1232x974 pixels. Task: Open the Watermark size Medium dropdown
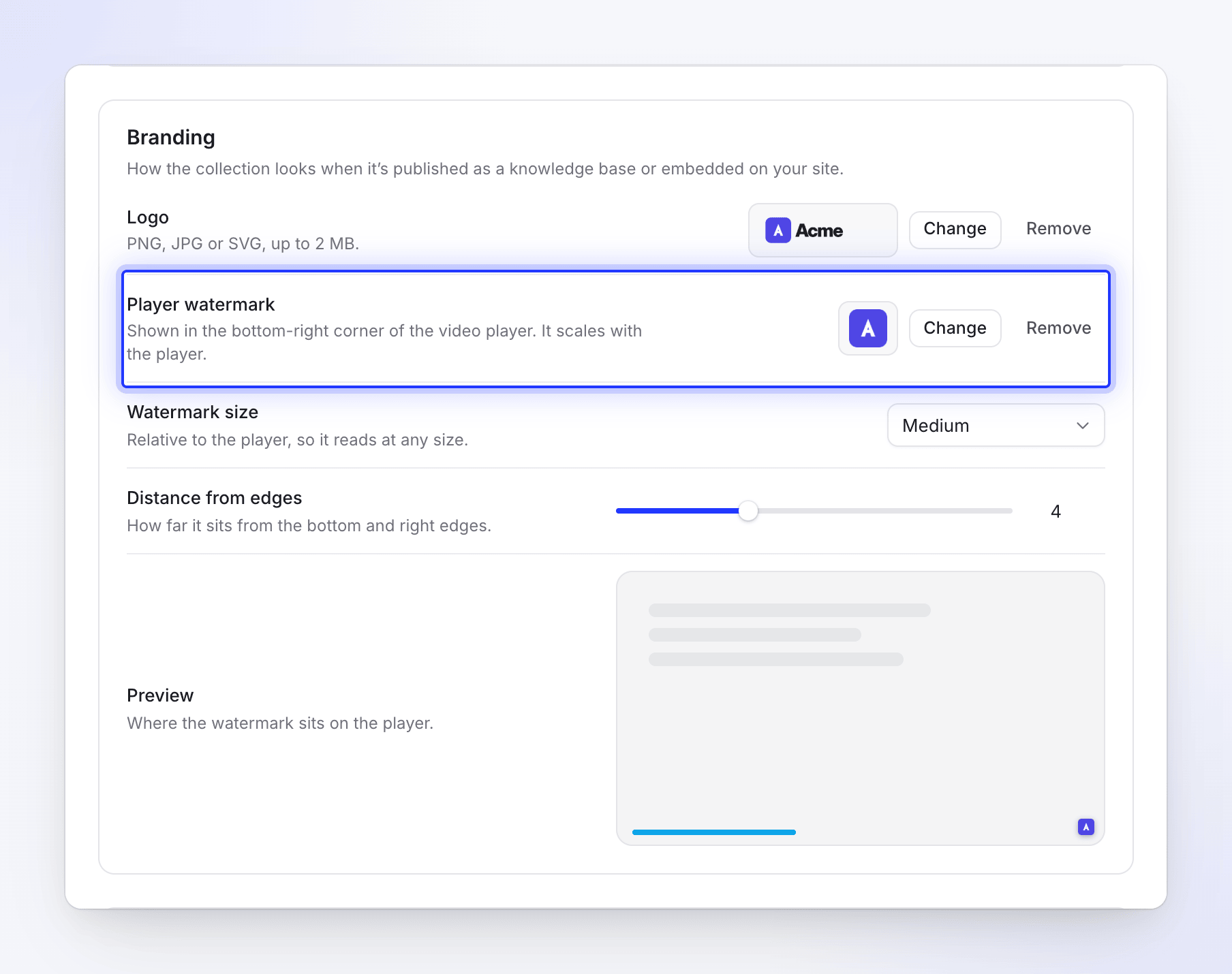pos(996,426)
